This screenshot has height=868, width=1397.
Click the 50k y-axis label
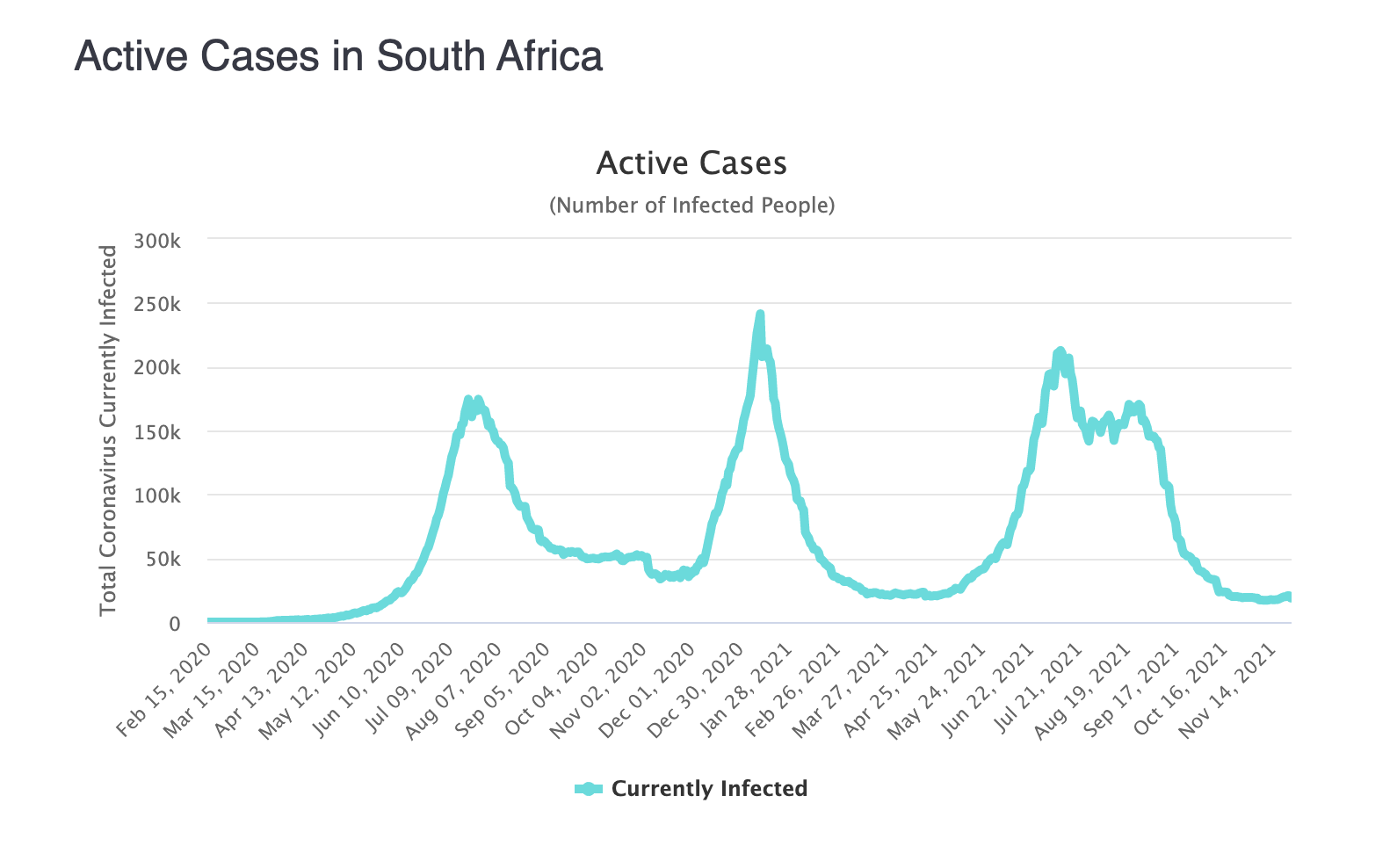pos(162,561)
